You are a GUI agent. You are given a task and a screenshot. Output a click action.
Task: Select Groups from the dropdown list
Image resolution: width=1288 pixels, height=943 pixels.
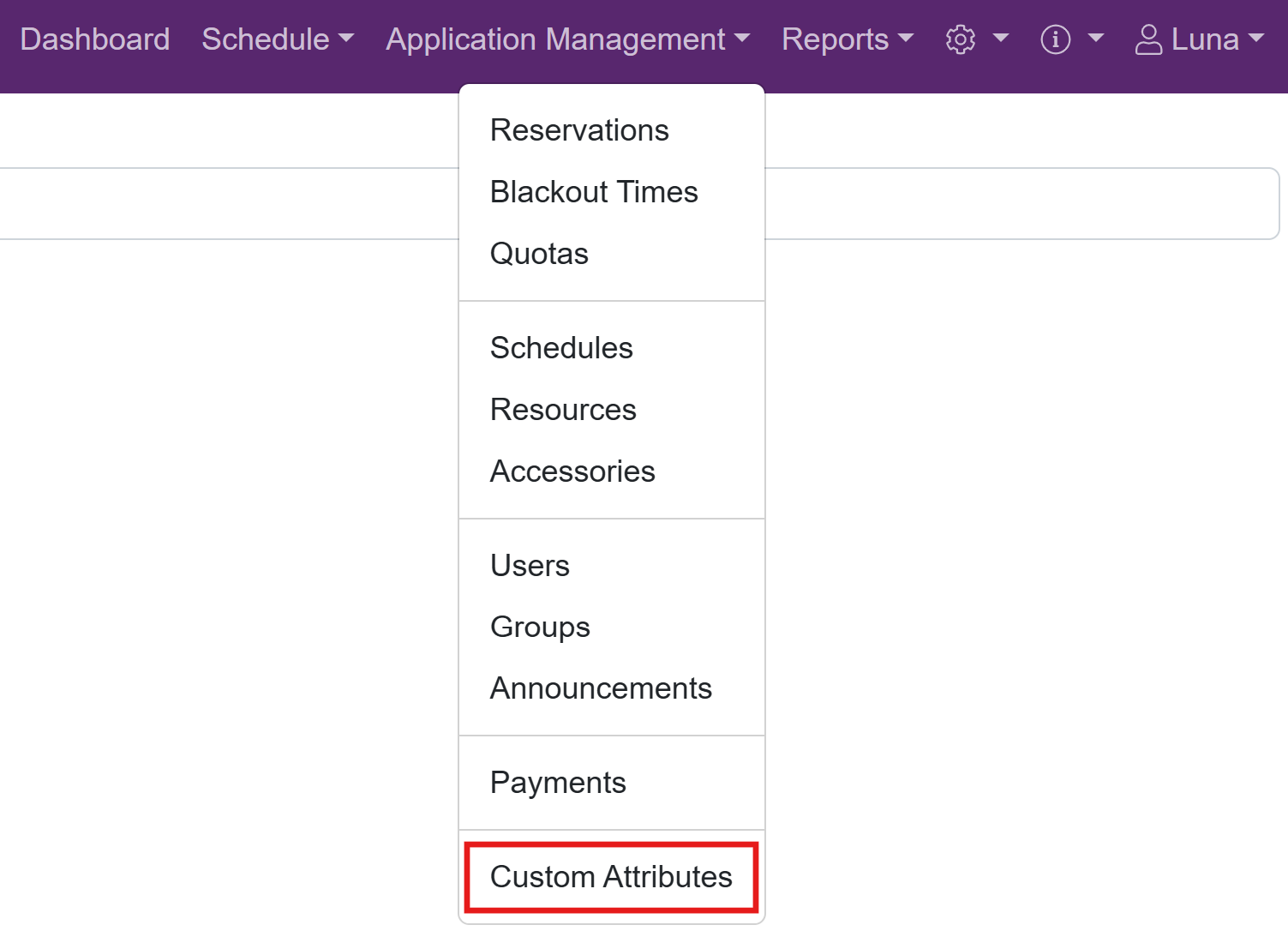click(x=540, y=627)
